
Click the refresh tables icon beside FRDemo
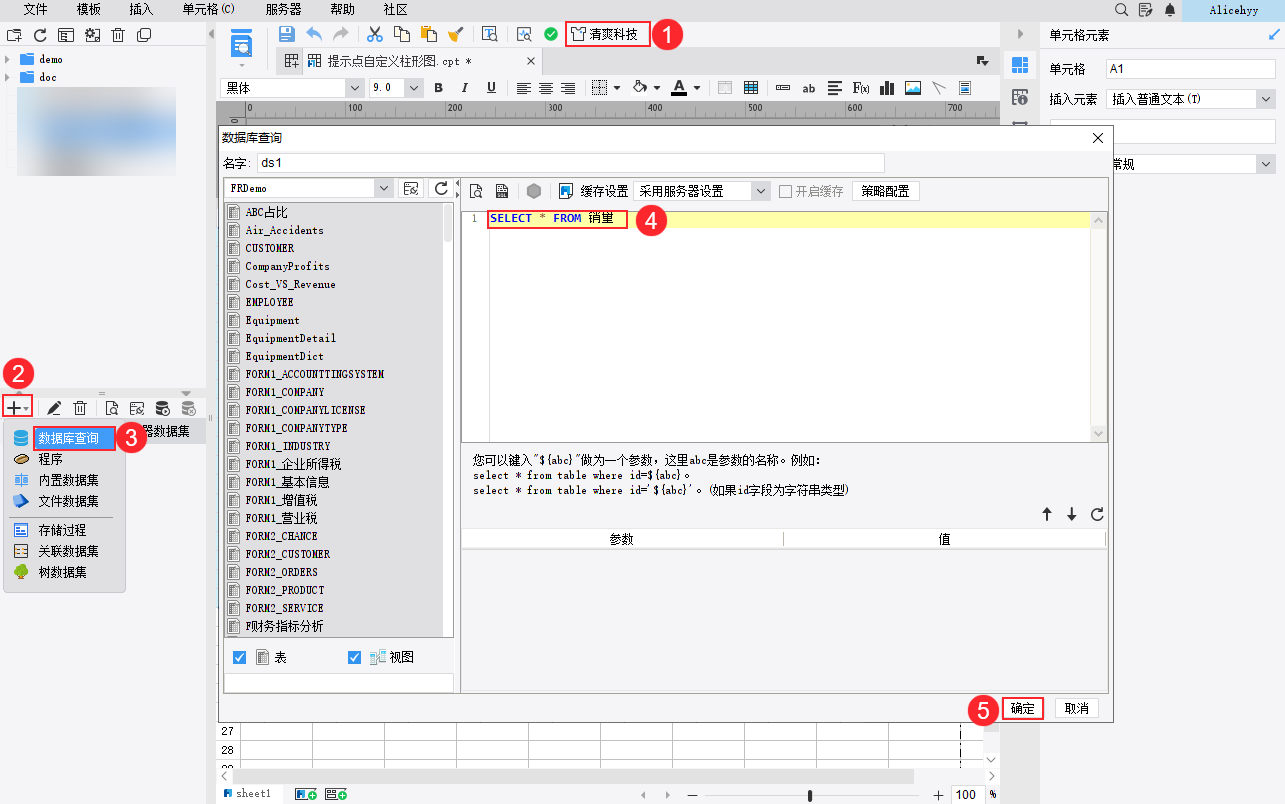click(440, 188)
